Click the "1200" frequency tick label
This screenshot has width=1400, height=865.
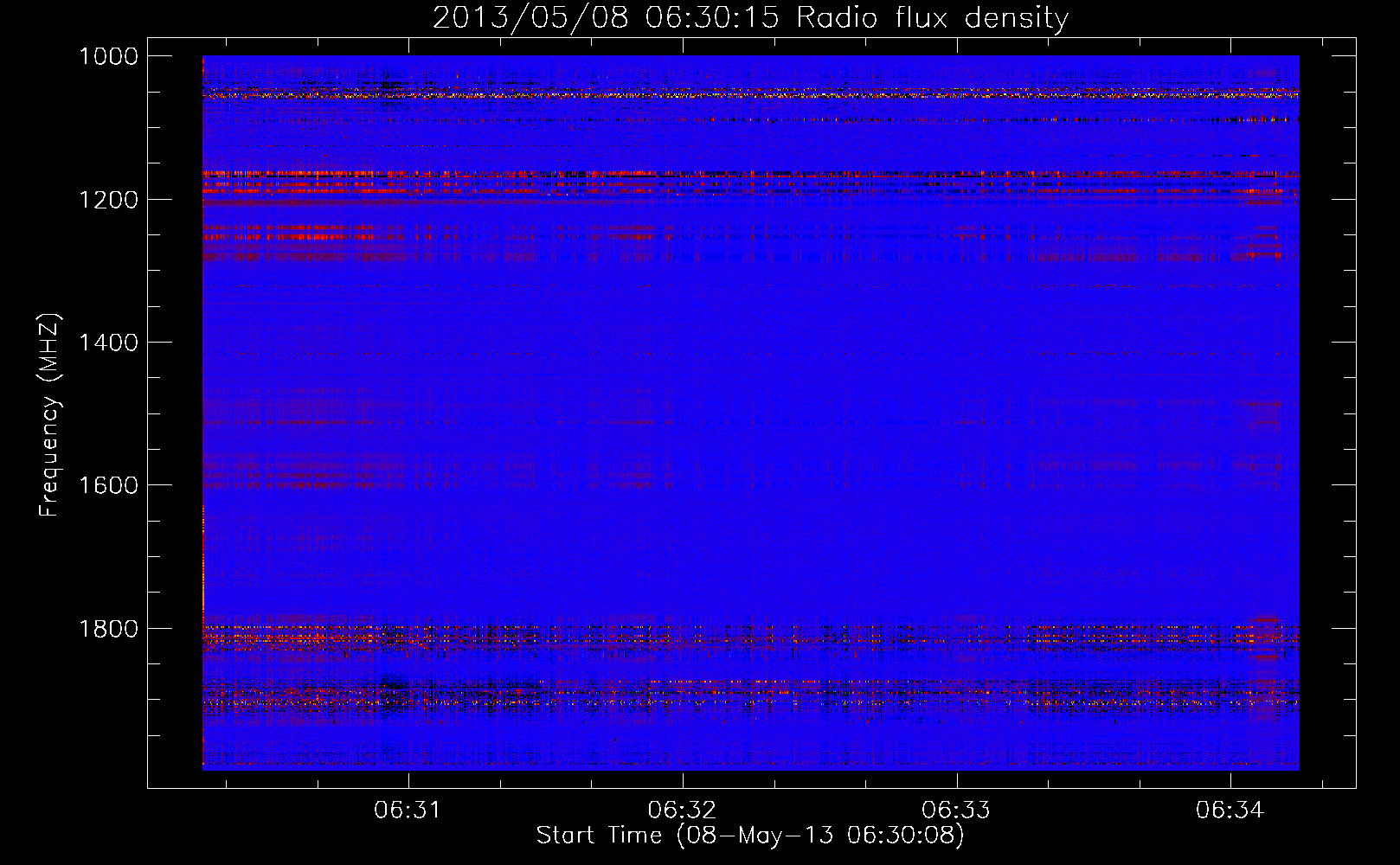108,200
